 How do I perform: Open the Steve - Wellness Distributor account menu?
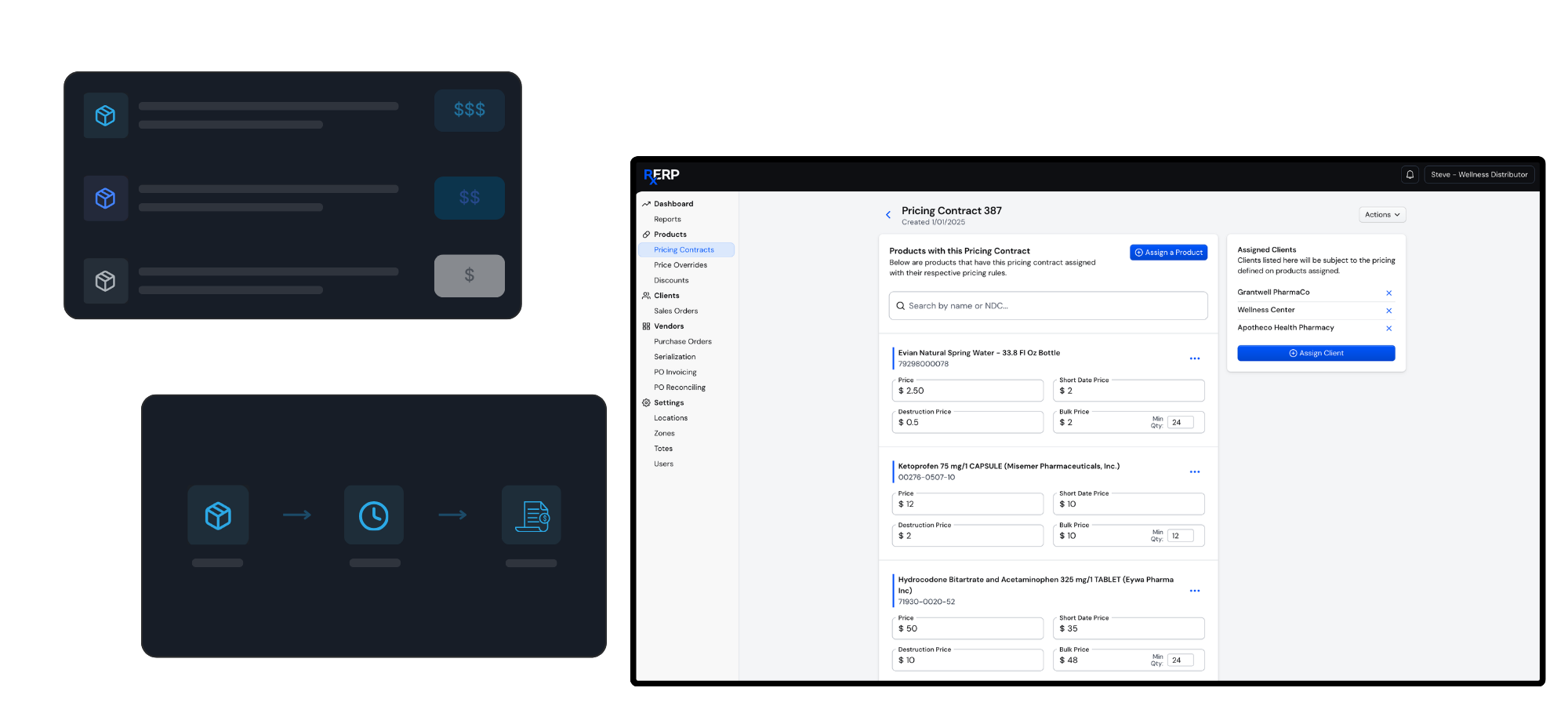tap(1479, 175)
